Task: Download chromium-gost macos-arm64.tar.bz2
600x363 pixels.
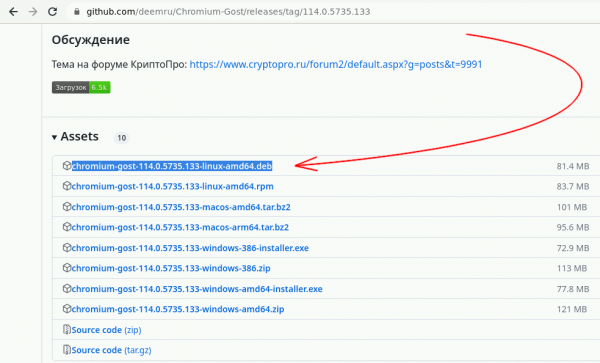Action: point(180,227)
